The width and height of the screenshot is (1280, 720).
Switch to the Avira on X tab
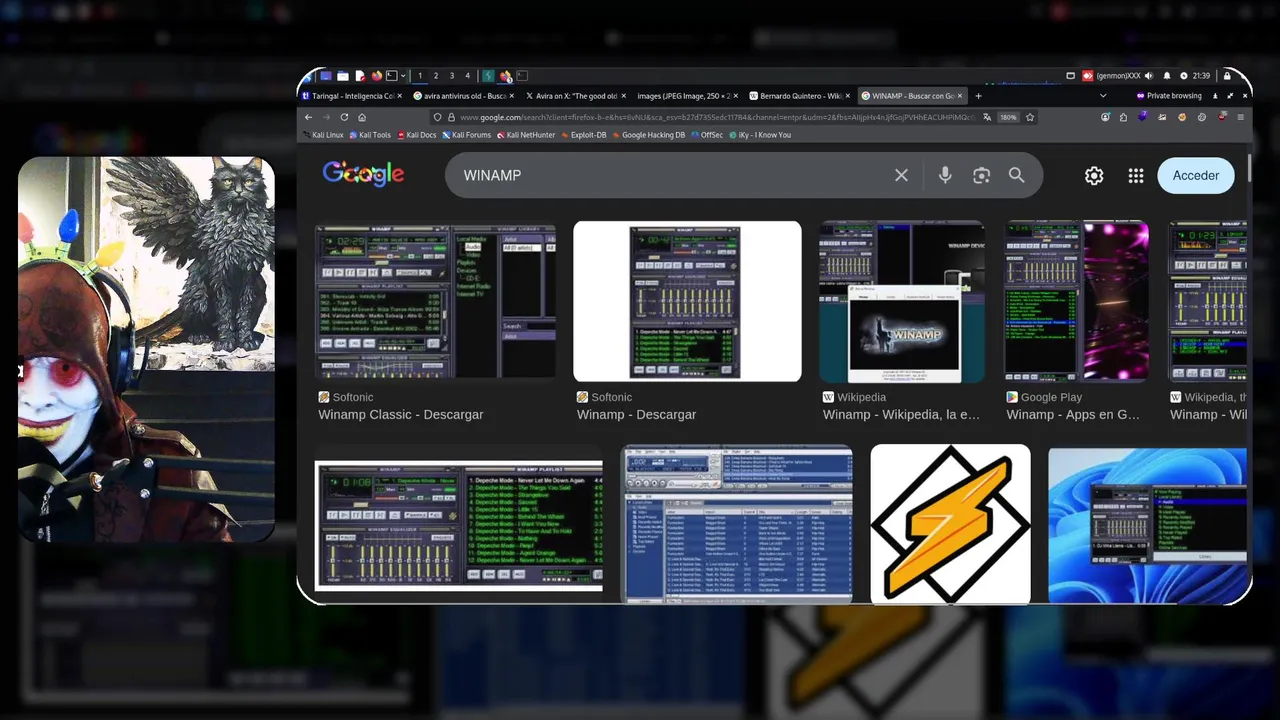point(578,96)
